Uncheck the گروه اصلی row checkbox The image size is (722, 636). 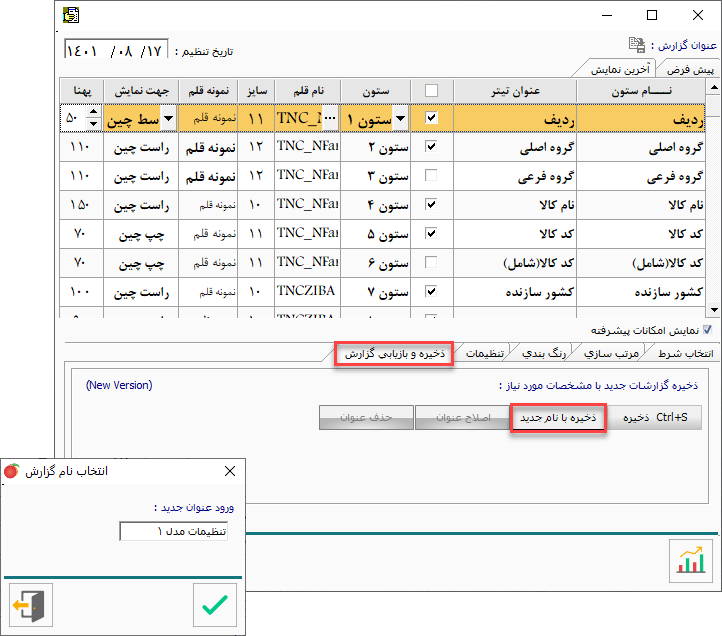tap(431, 146)
